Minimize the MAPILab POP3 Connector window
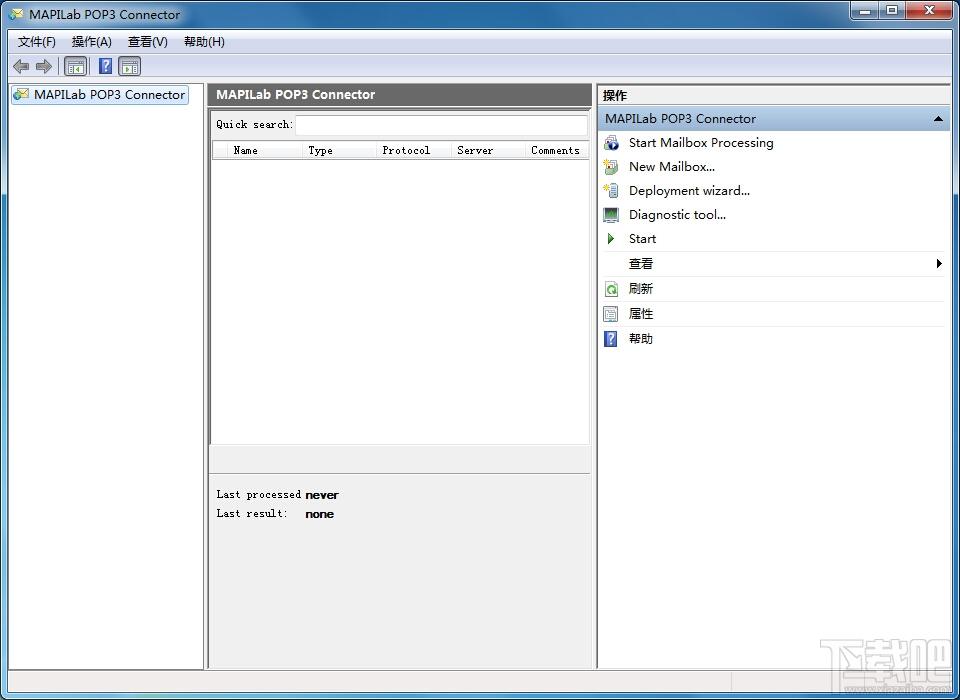This screenshot has width=960, height=700. pos(865,10)
